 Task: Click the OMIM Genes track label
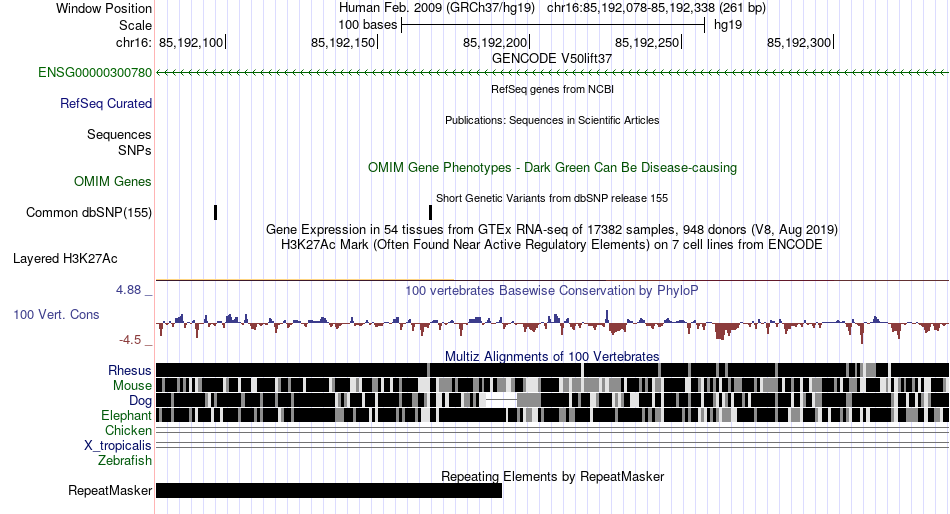(113, 181)
